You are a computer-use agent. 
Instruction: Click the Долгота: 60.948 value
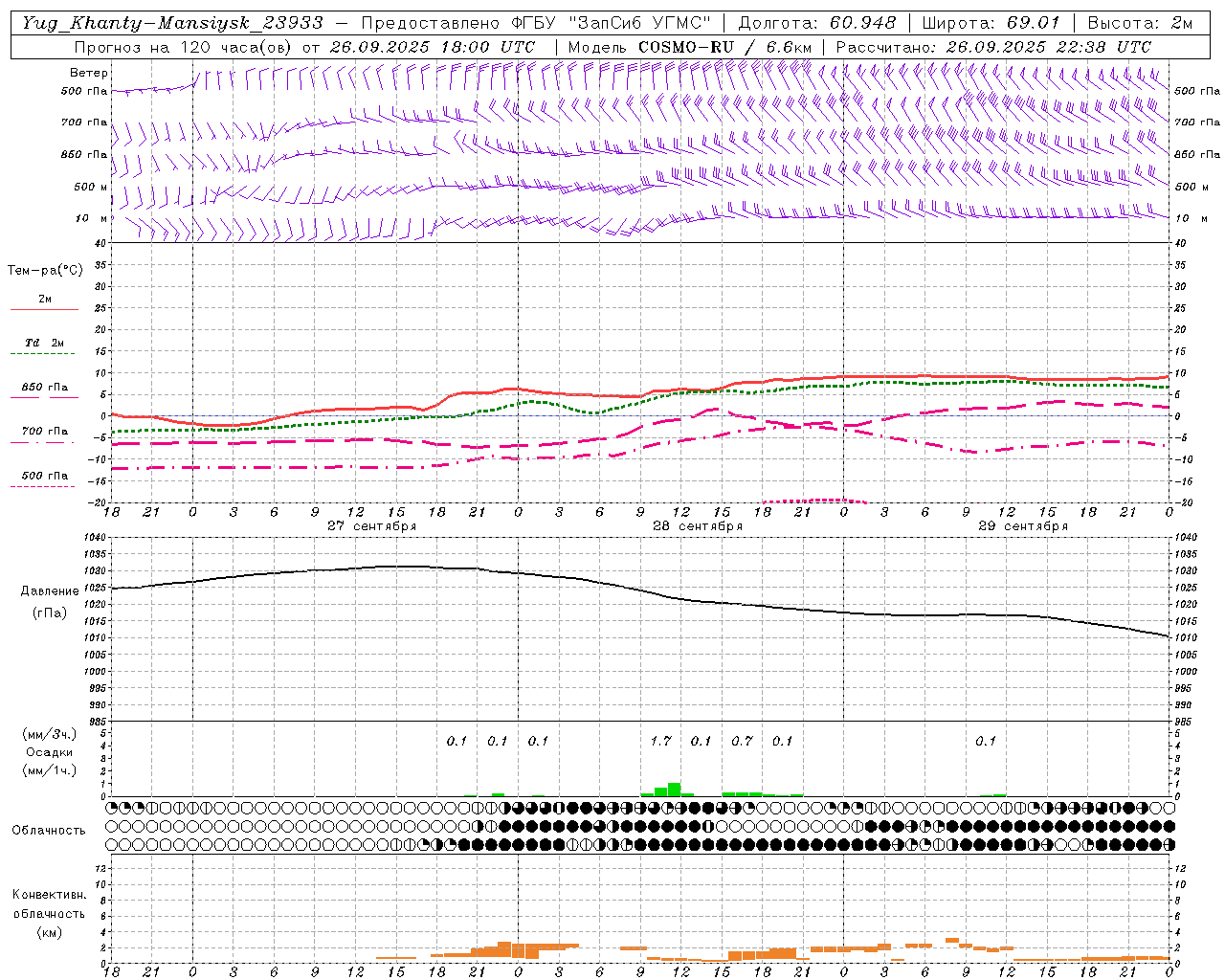coord(817,23)
